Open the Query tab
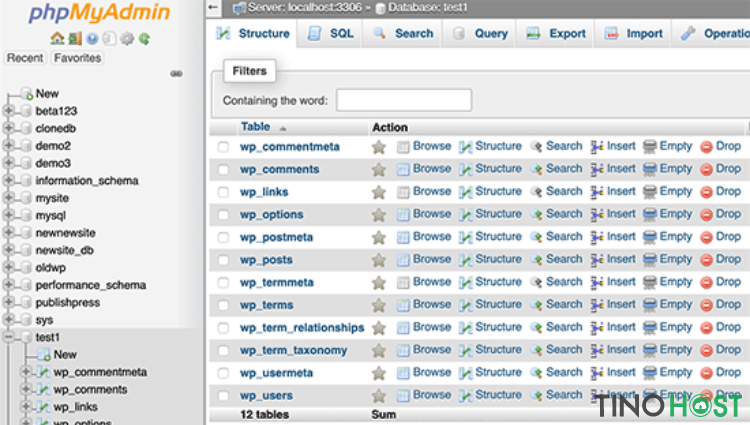Viewport: 750px width, 425px height. pyautogui.click(x=480, y=33)
